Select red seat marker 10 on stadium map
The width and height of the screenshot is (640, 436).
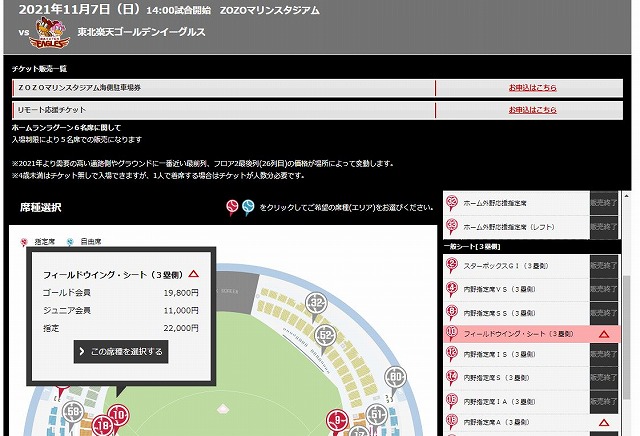(x=118, y=416)
